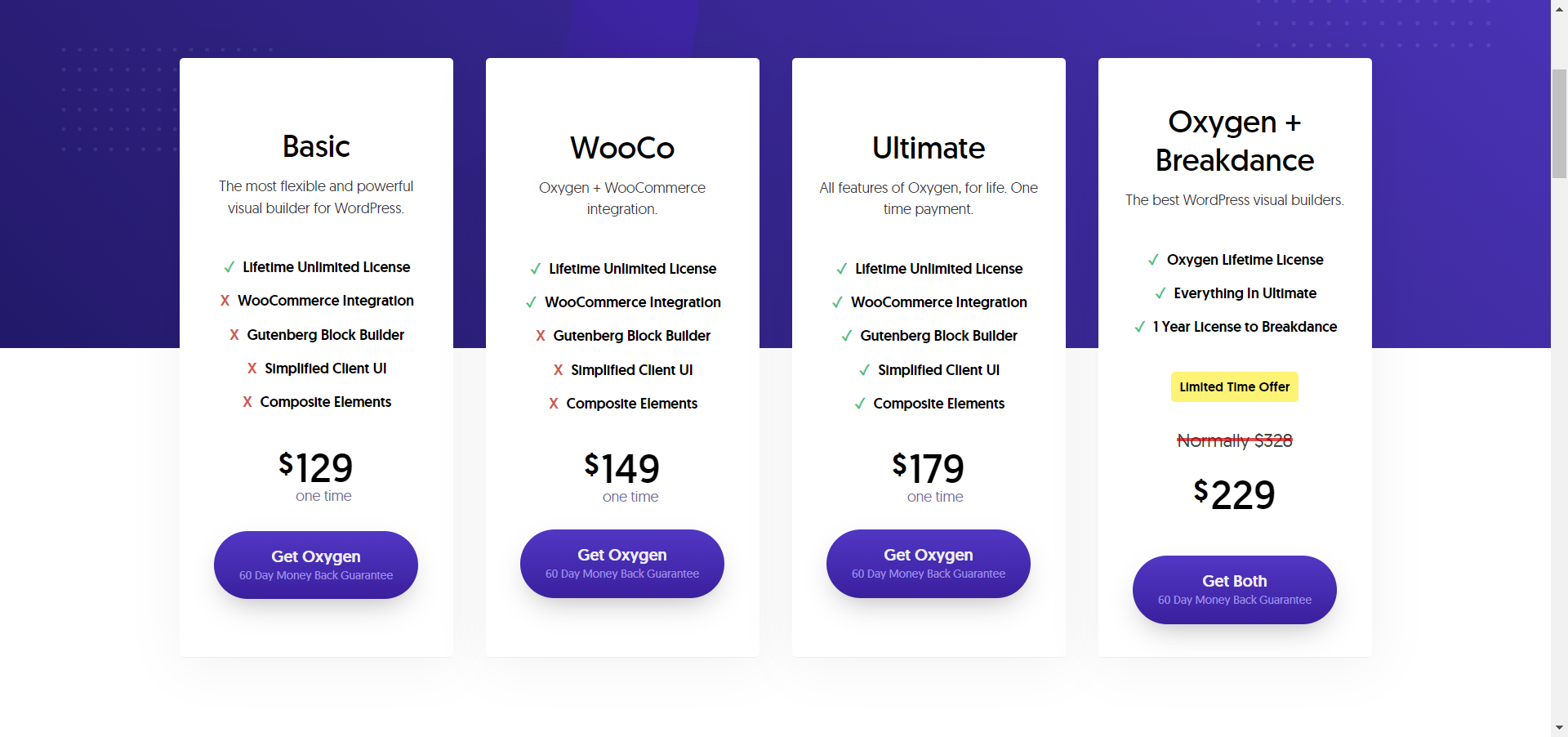Viewport: 1568px width, 737px height.
Task: Click the checkmark beside 1 Year License to Breakdance
Action: (1139, 327)
